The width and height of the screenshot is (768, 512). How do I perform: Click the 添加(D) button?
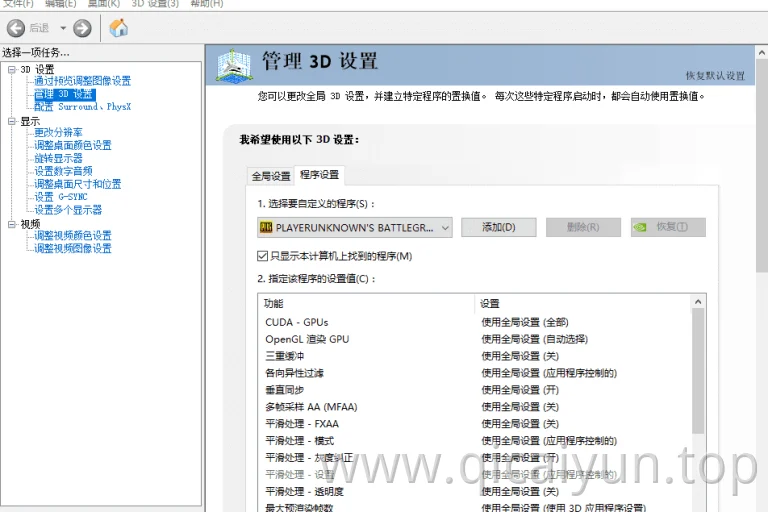coord(499,227)
